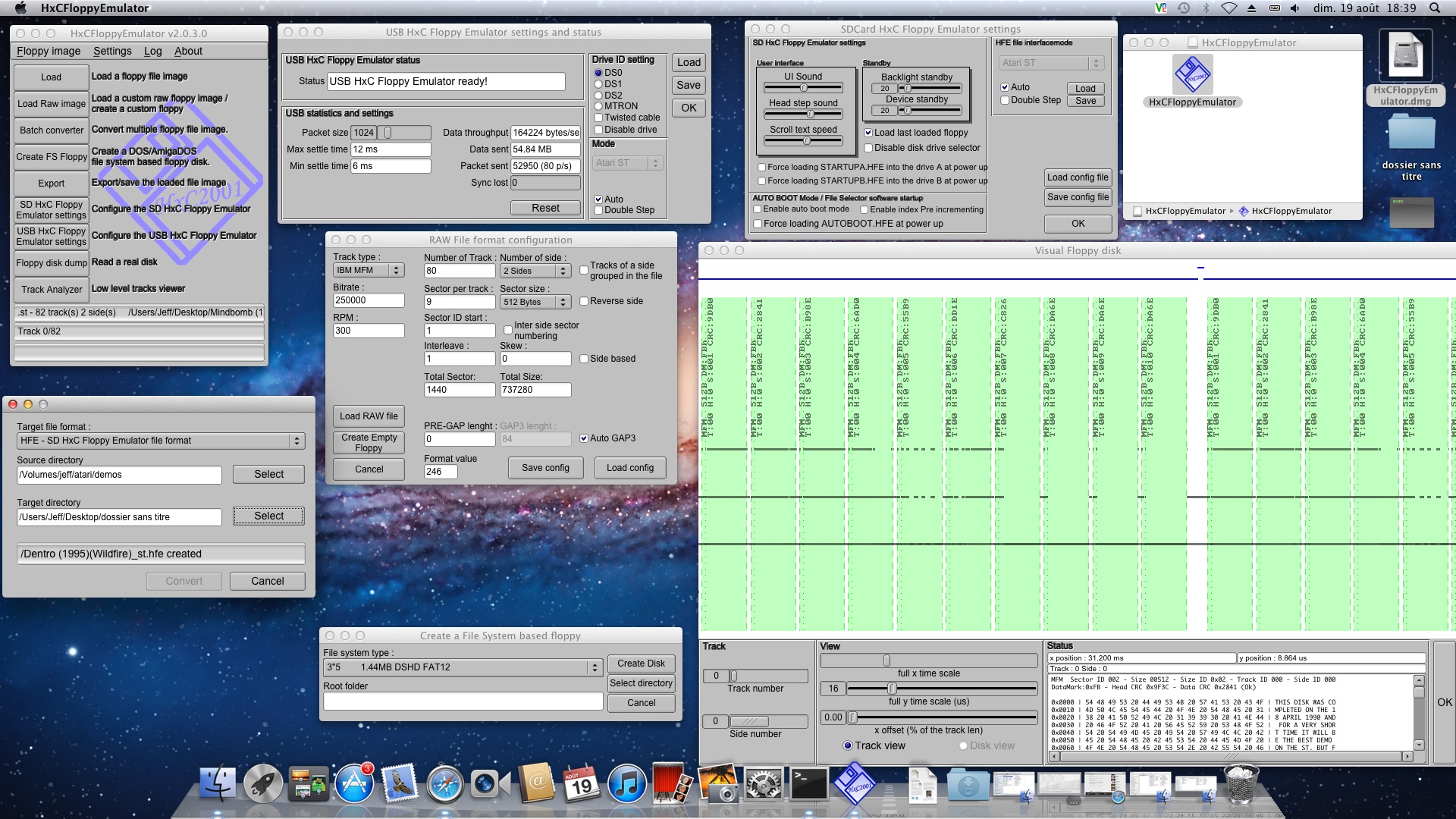Click the Floppy disk dump tool icon
Screen dimensions: 1456x819
(50, 260)
